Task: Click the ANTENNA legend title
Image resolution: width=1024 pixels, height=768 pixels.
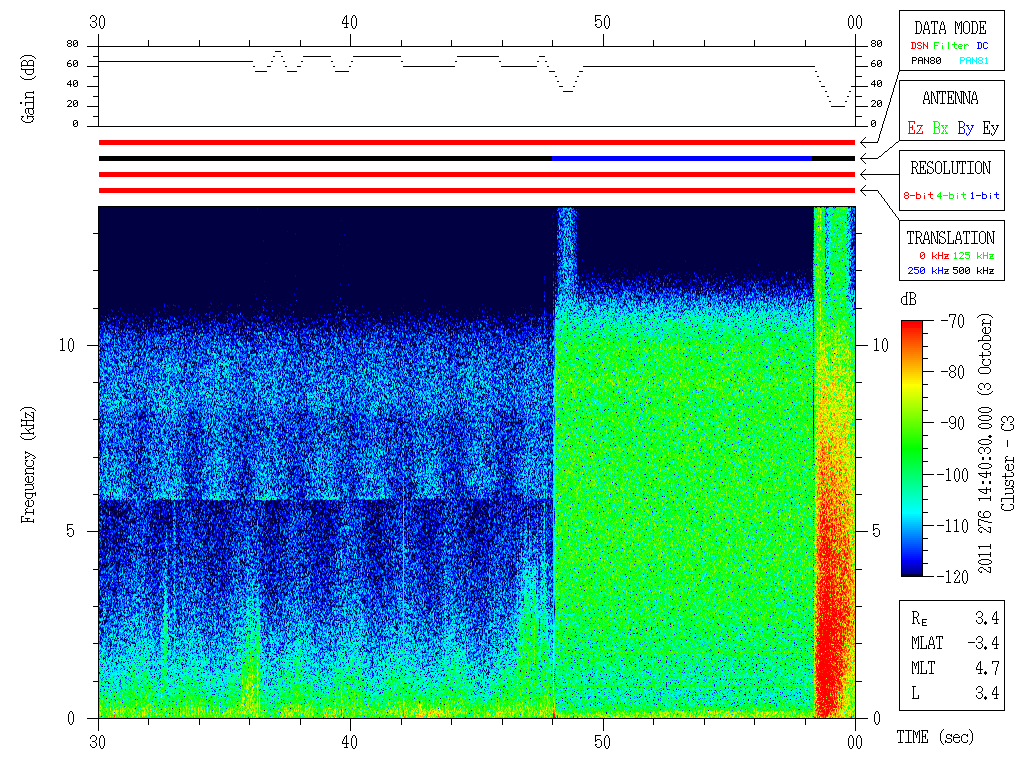Action: coord(950,98)
